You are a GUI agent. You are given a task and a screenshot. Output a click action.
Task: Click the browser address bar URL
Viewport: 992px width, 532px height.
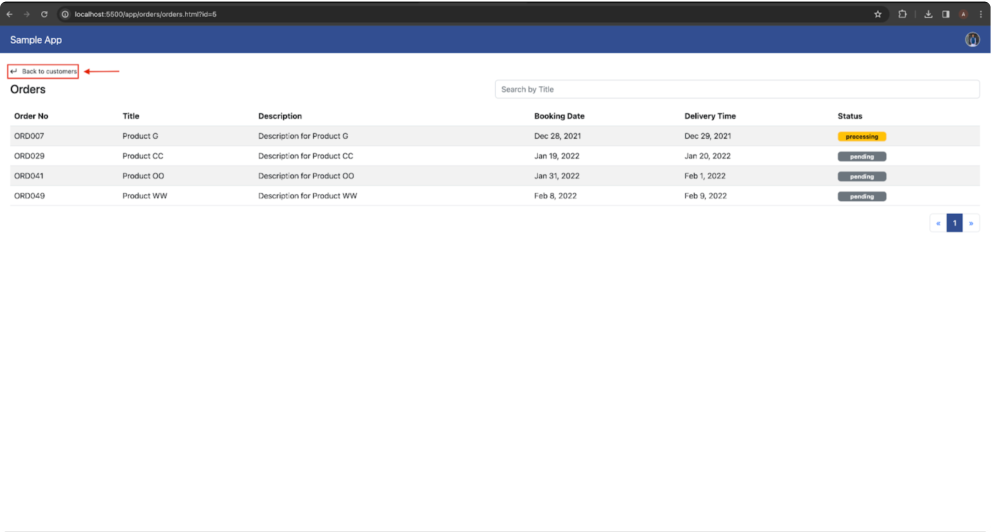click(x=146, y=14)
